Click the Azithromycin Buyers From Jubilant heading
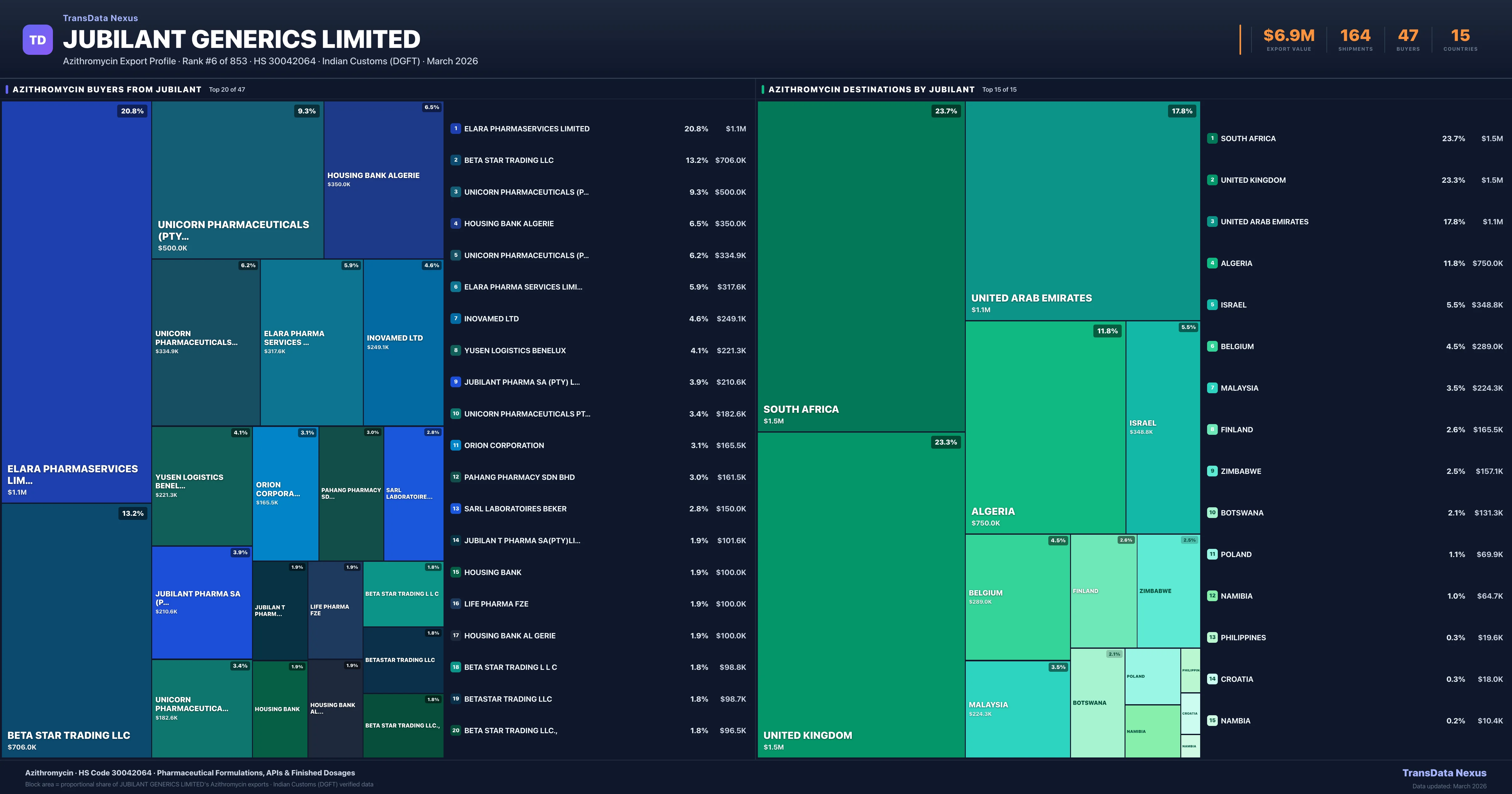1512x794 pixels. point(107,89)
